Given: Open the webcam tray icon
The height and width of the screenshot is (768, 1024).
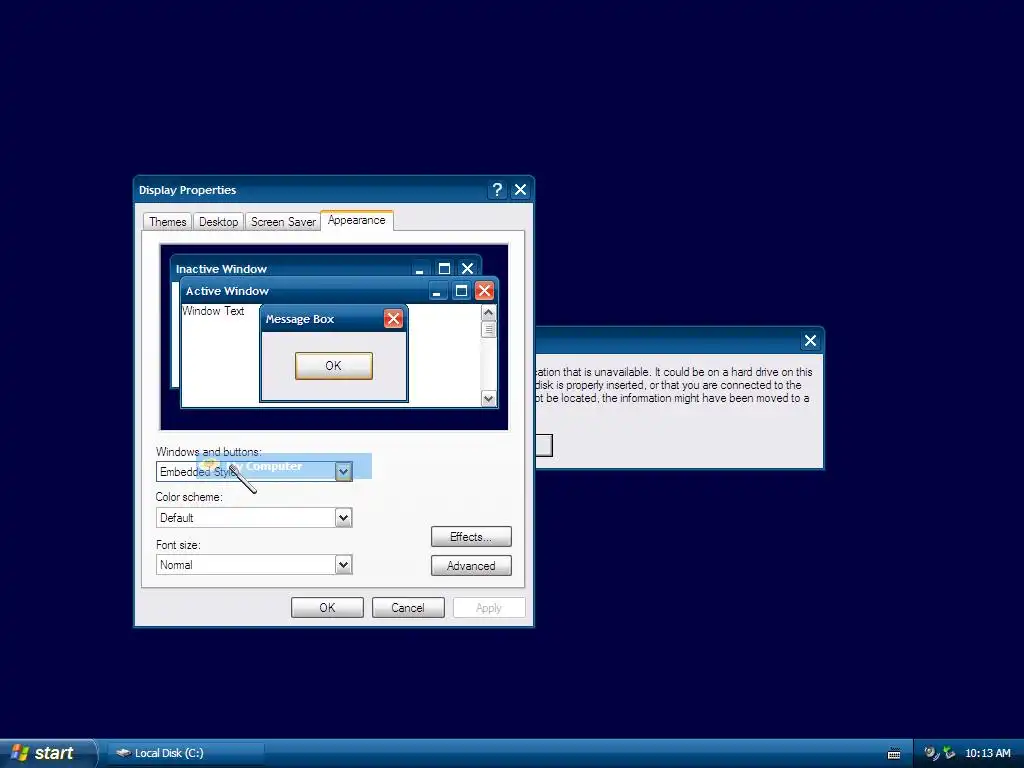Looking at the screenshot, I should [931, 753].
